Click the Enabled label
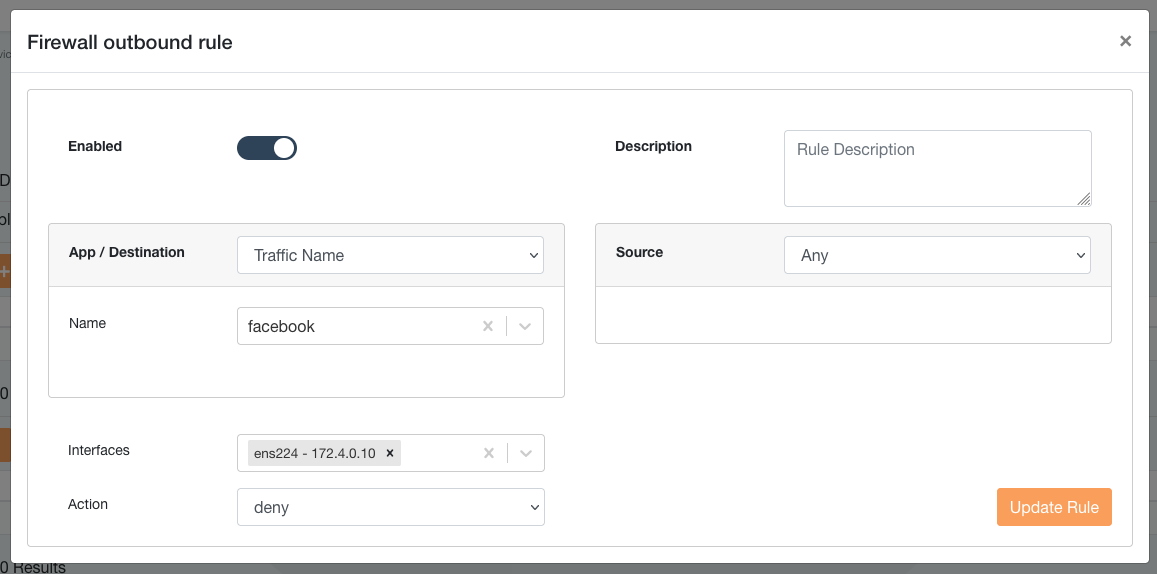1157x574 pixels. click(95, 146)
